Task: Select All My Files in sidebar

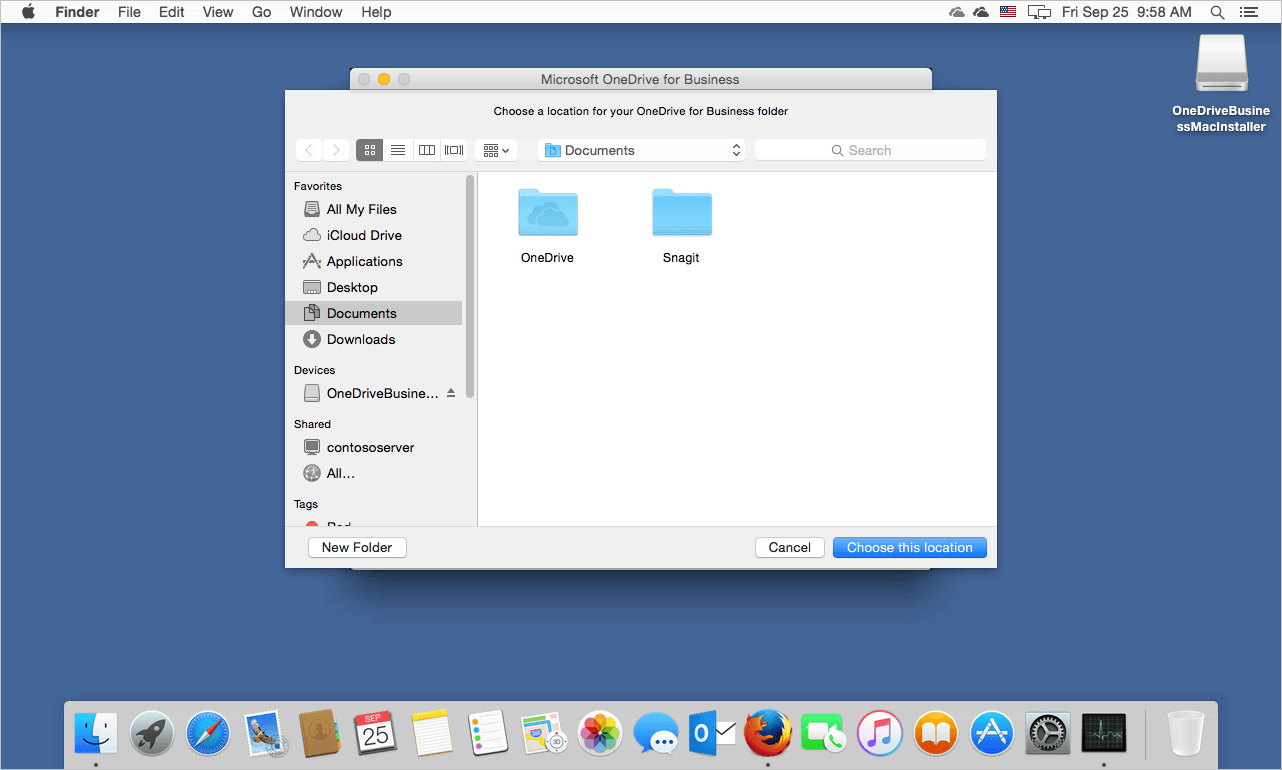Action: point(373,209)
